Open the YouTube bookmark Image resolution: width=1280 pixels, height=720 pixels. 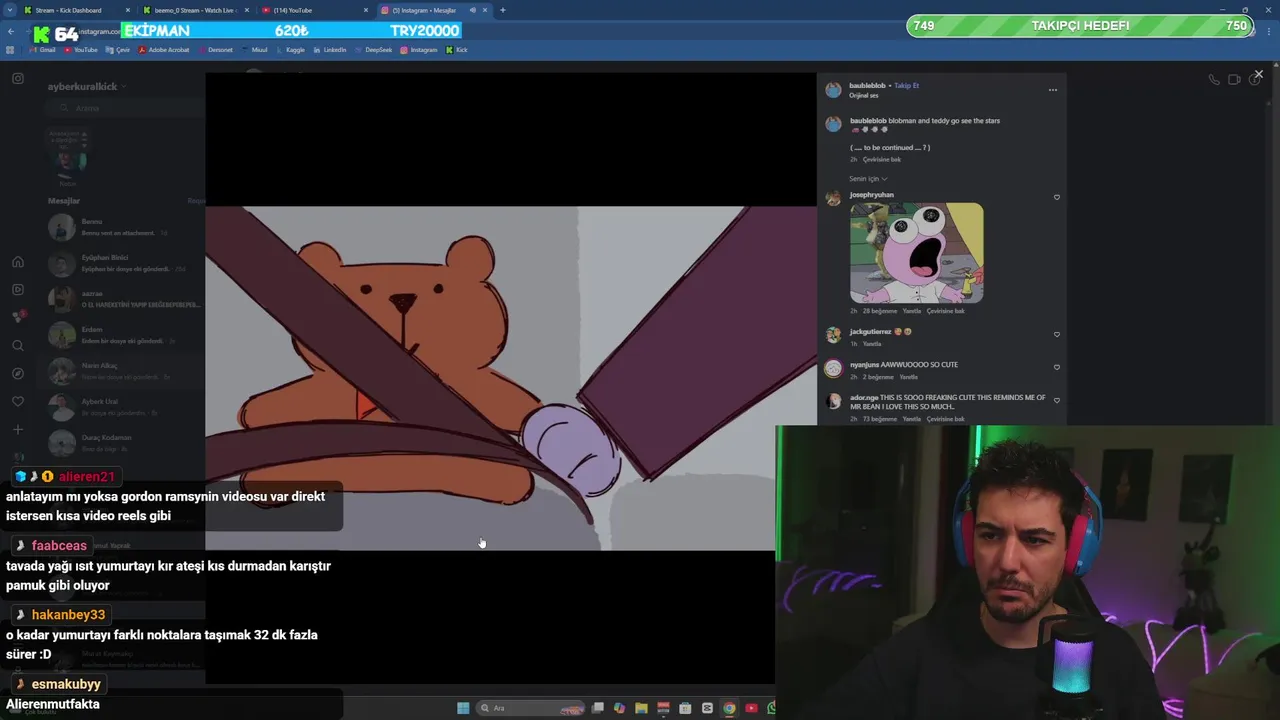[81, 49]
